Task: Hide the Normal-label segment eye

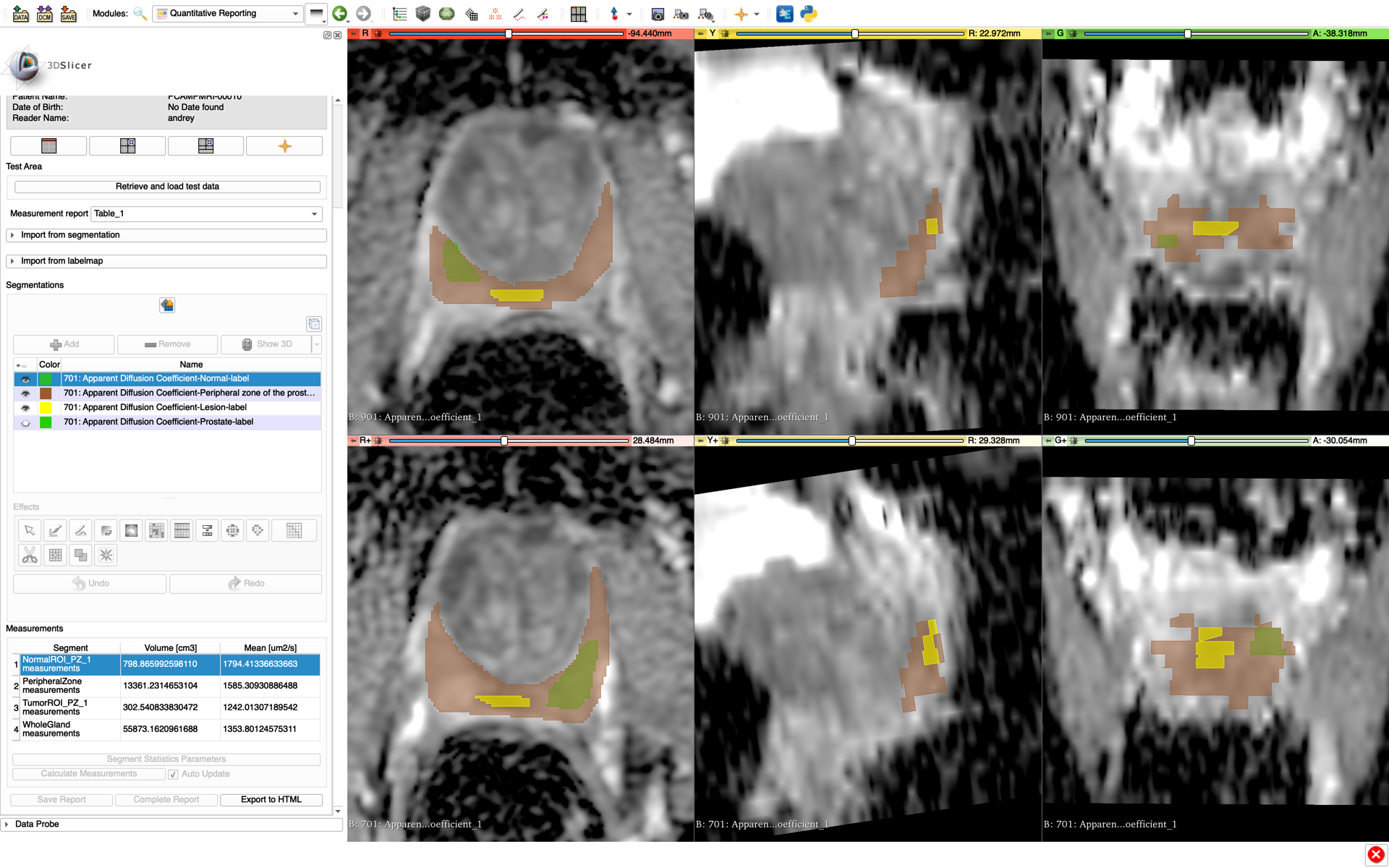Action: tap(25, 379)
